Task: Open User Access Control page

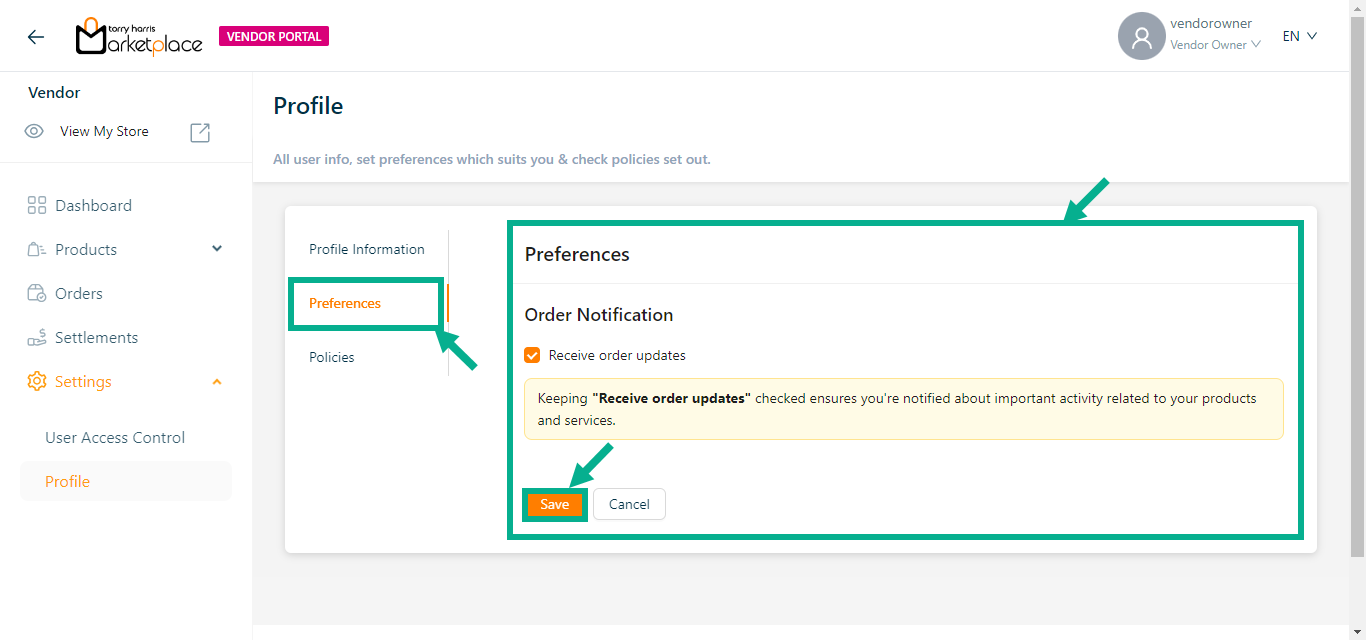Action: pyautogui.click(x=115, y=438)
